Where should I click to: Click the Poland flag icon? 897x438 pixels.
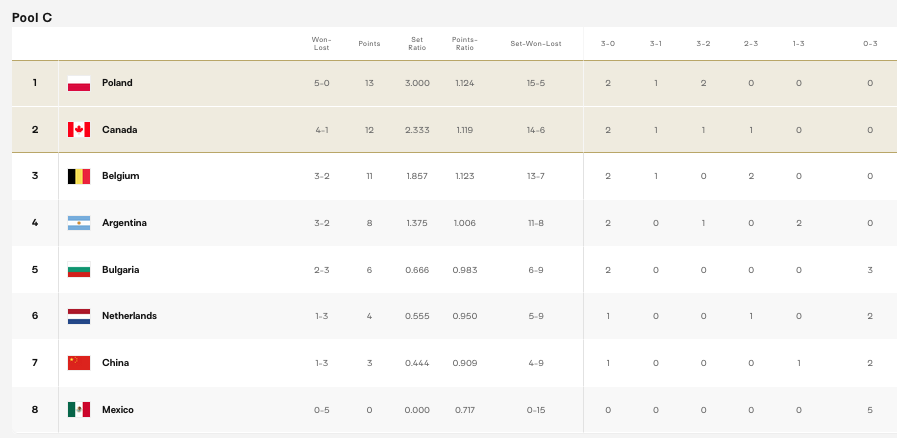[79, 83]
